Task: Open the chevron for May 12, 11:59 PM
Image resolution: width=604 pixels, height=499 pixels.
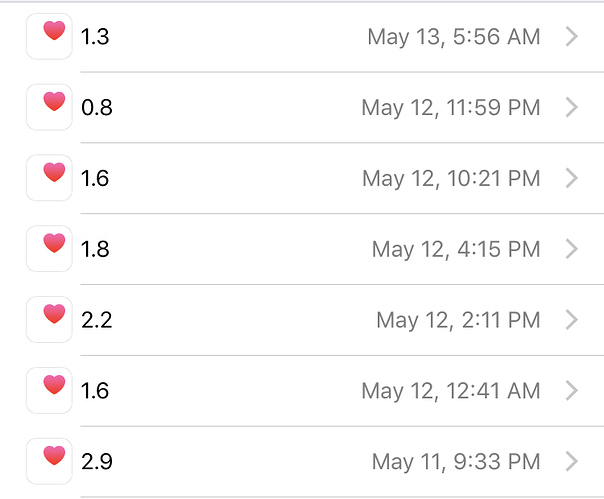Action: [572, 107]
